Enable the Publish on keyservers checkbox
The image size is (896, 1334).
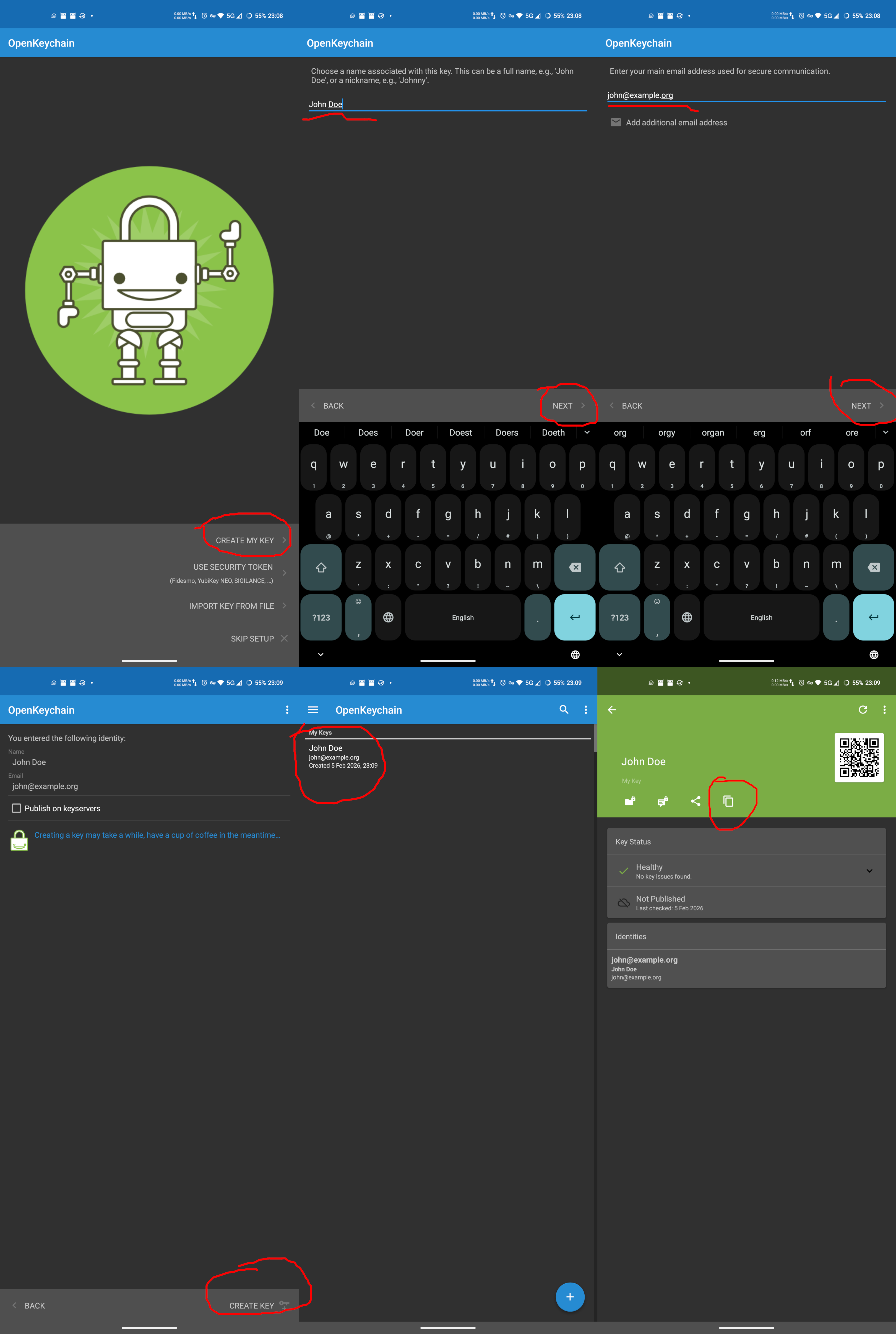(x=17, y=808)
